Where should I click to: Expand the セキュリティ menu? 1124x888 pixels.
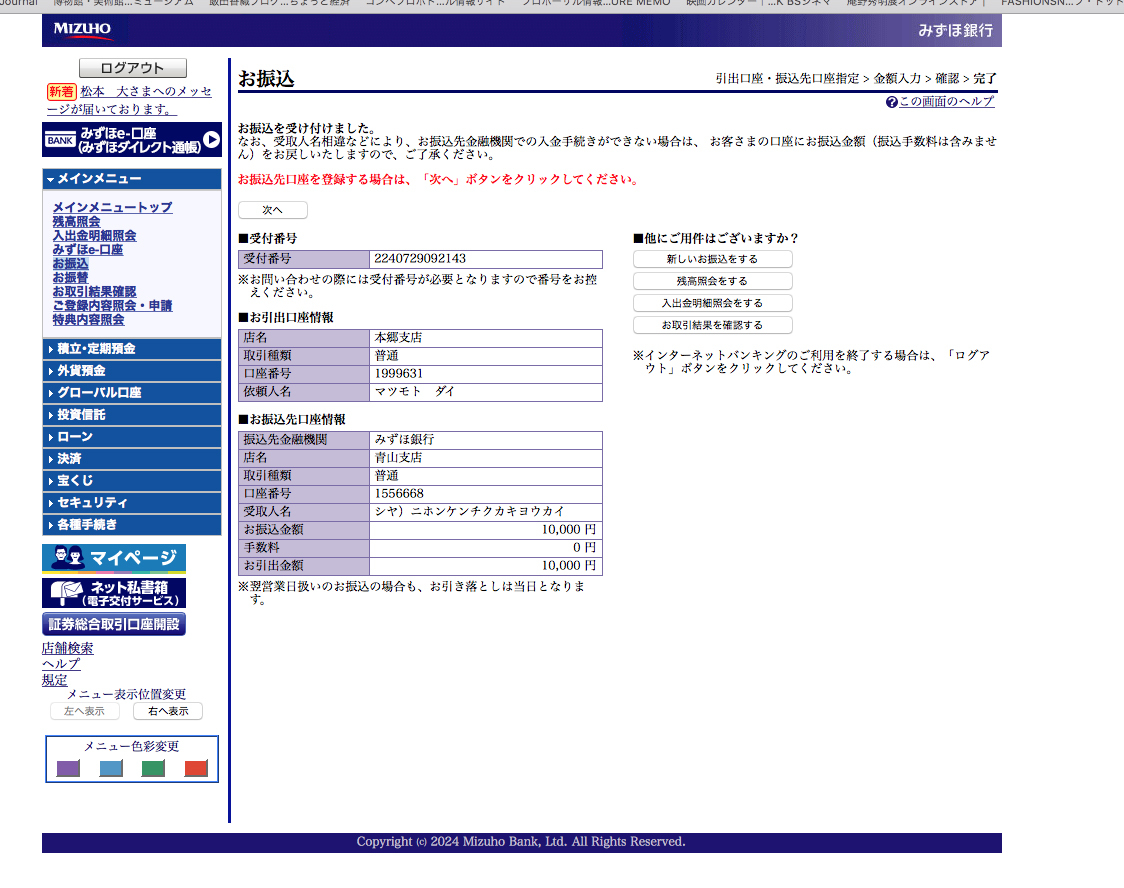coord(132,503)
